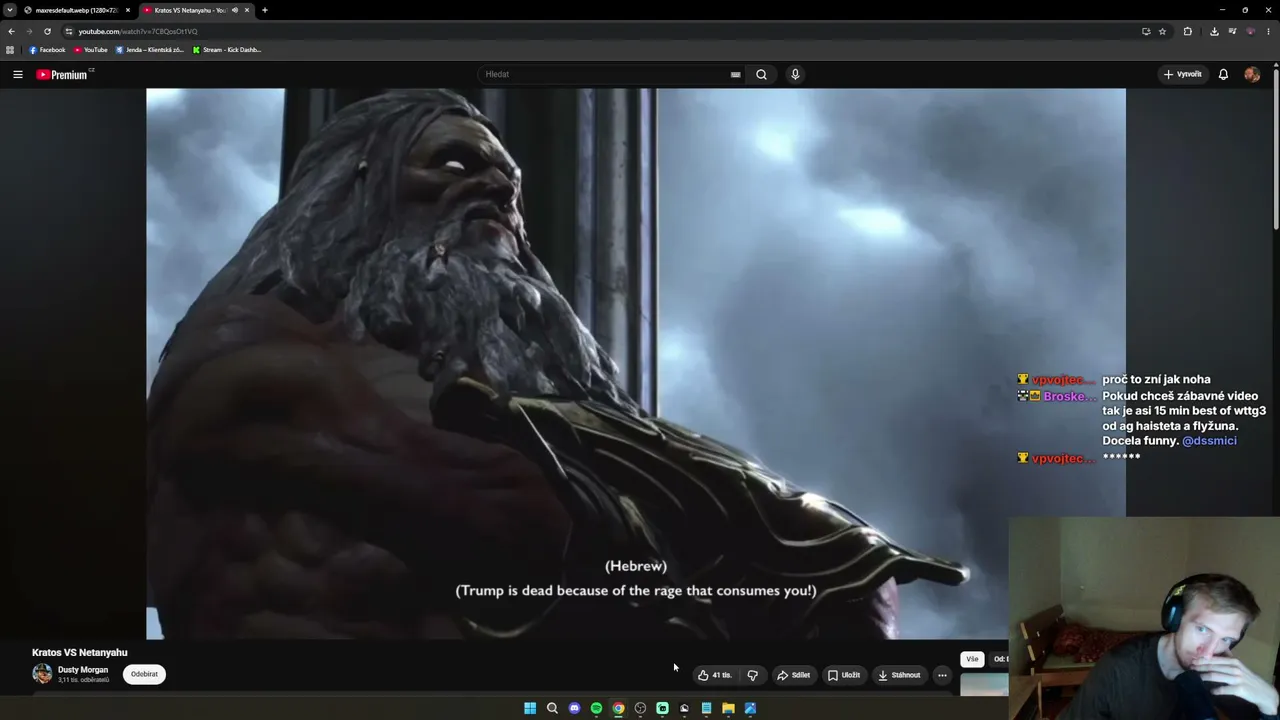Image resolution: width=1280 pixels, height=720 pixels.
Task: Open the Chrome three-dot menu
Action: pyautogui.click(x=1269, y=31)
